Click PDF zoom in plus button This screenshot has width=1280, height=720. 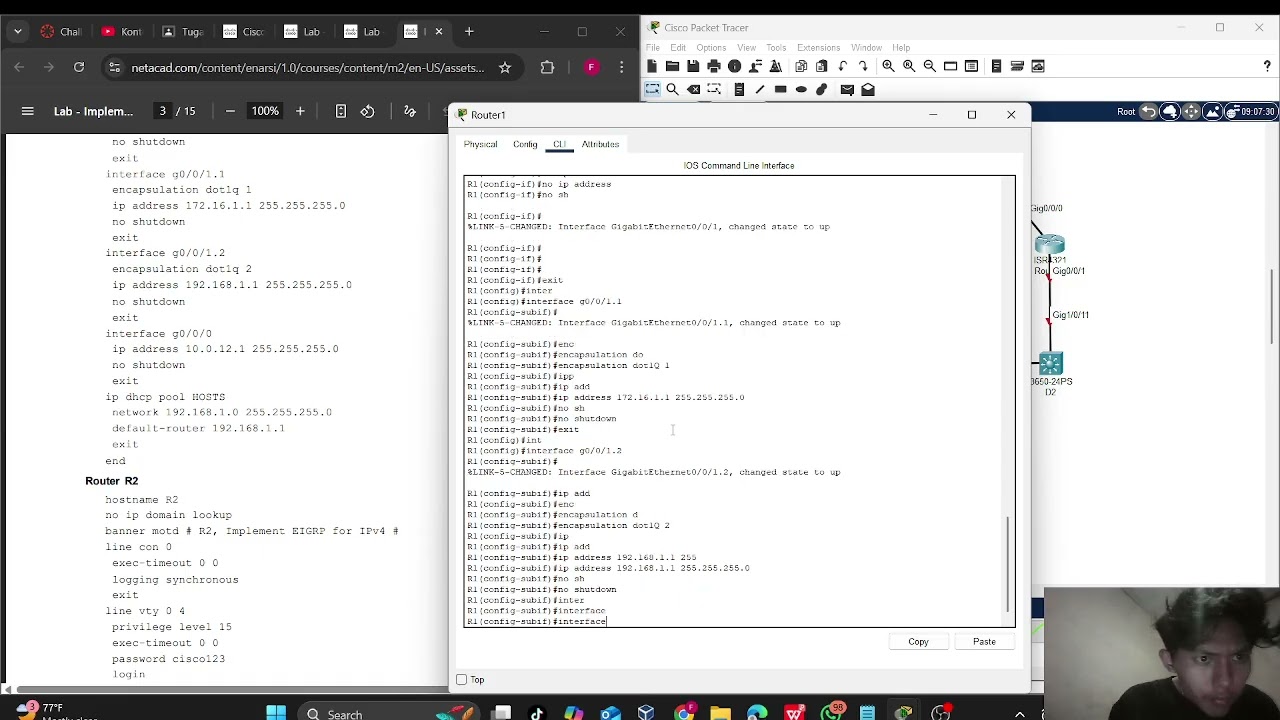[x=300, y=111]
